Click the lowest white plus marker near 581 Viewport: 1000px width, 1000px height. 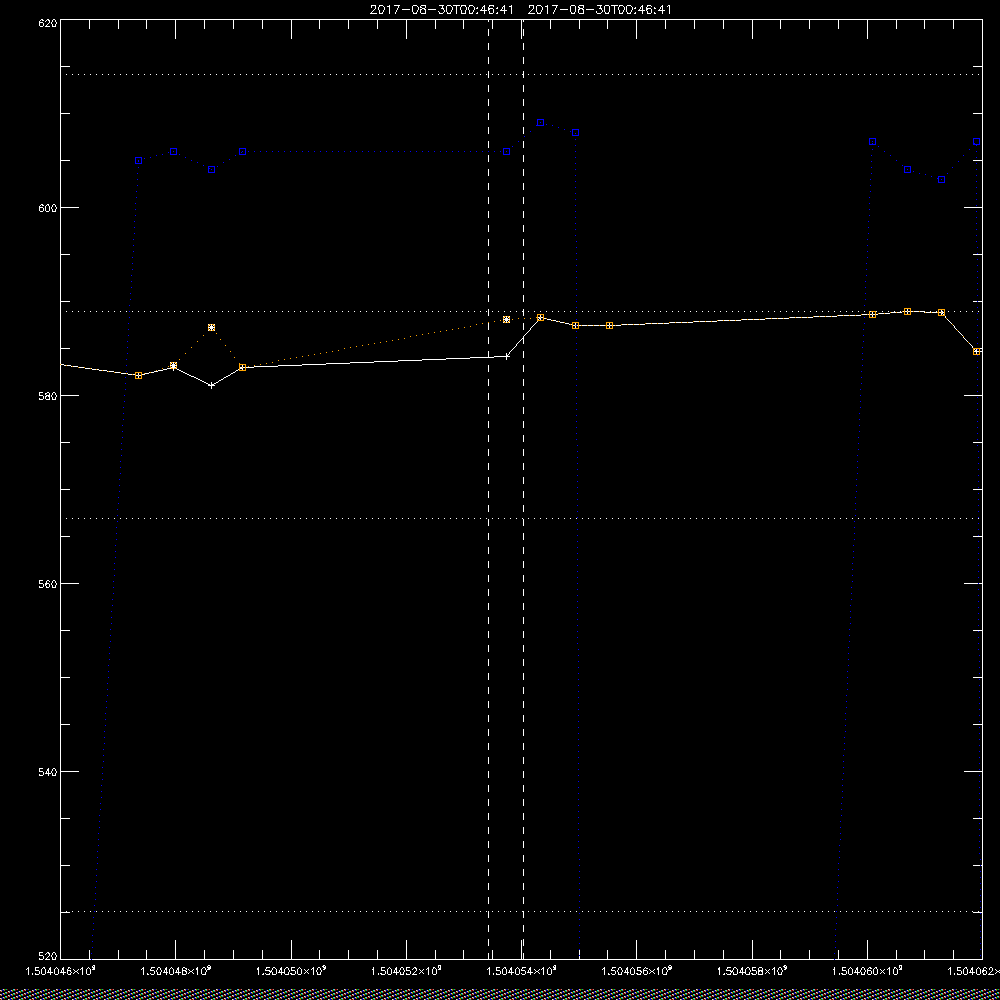[x=212, y=385]
